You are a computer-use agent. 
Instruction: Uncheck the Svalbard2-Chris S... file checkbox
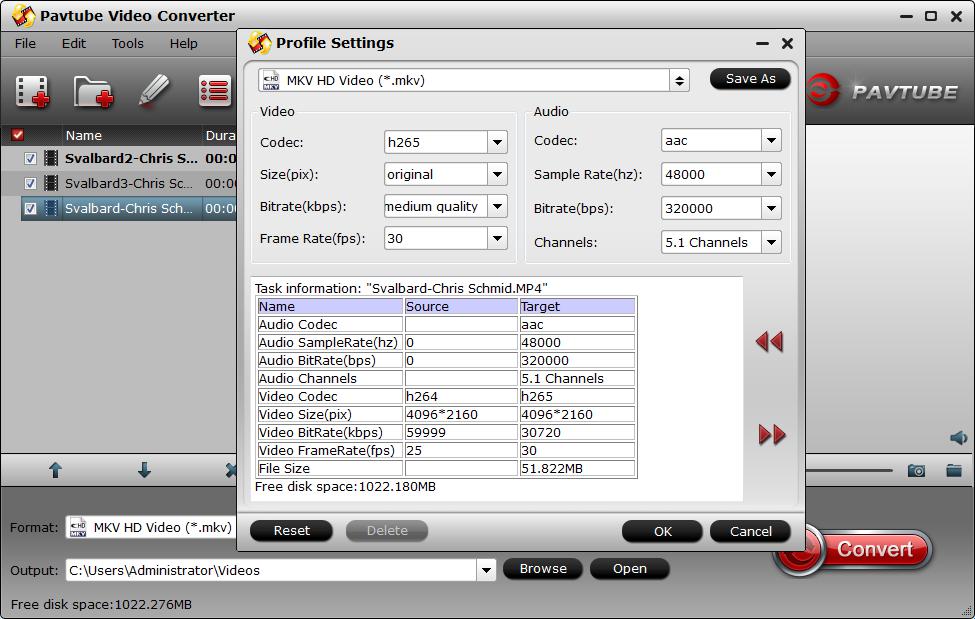pyautogui.click(x=30, y=159)
